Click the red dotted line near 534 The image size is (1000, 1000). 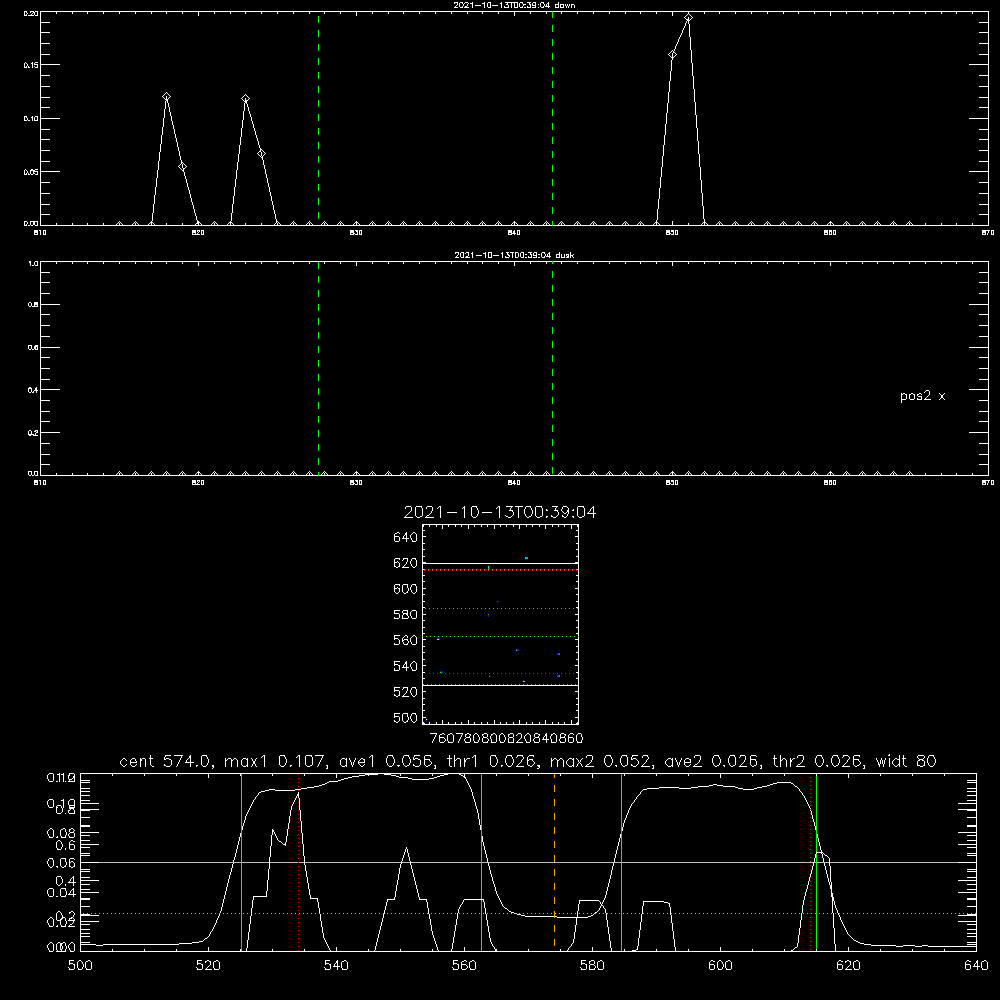tap(298, 861)
